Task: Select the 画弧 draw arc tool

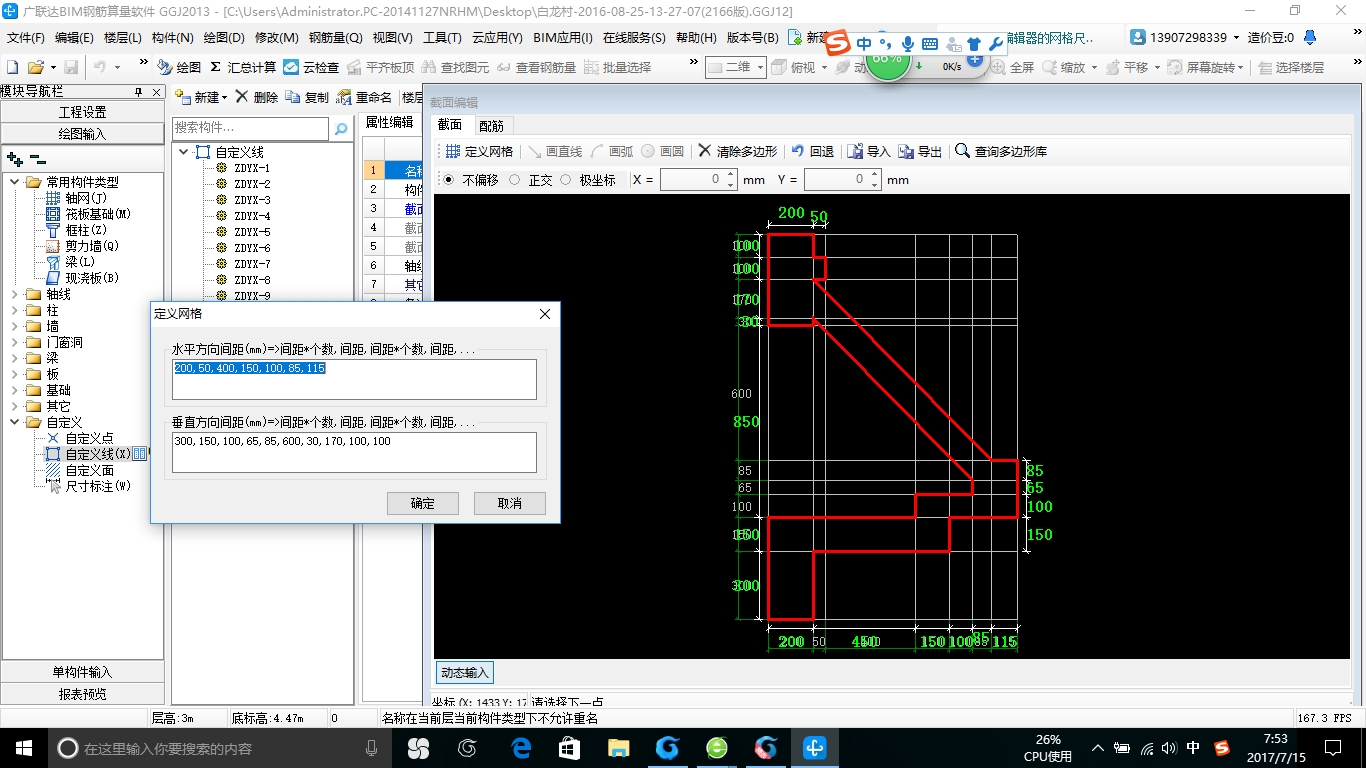Action: [612, 151]
